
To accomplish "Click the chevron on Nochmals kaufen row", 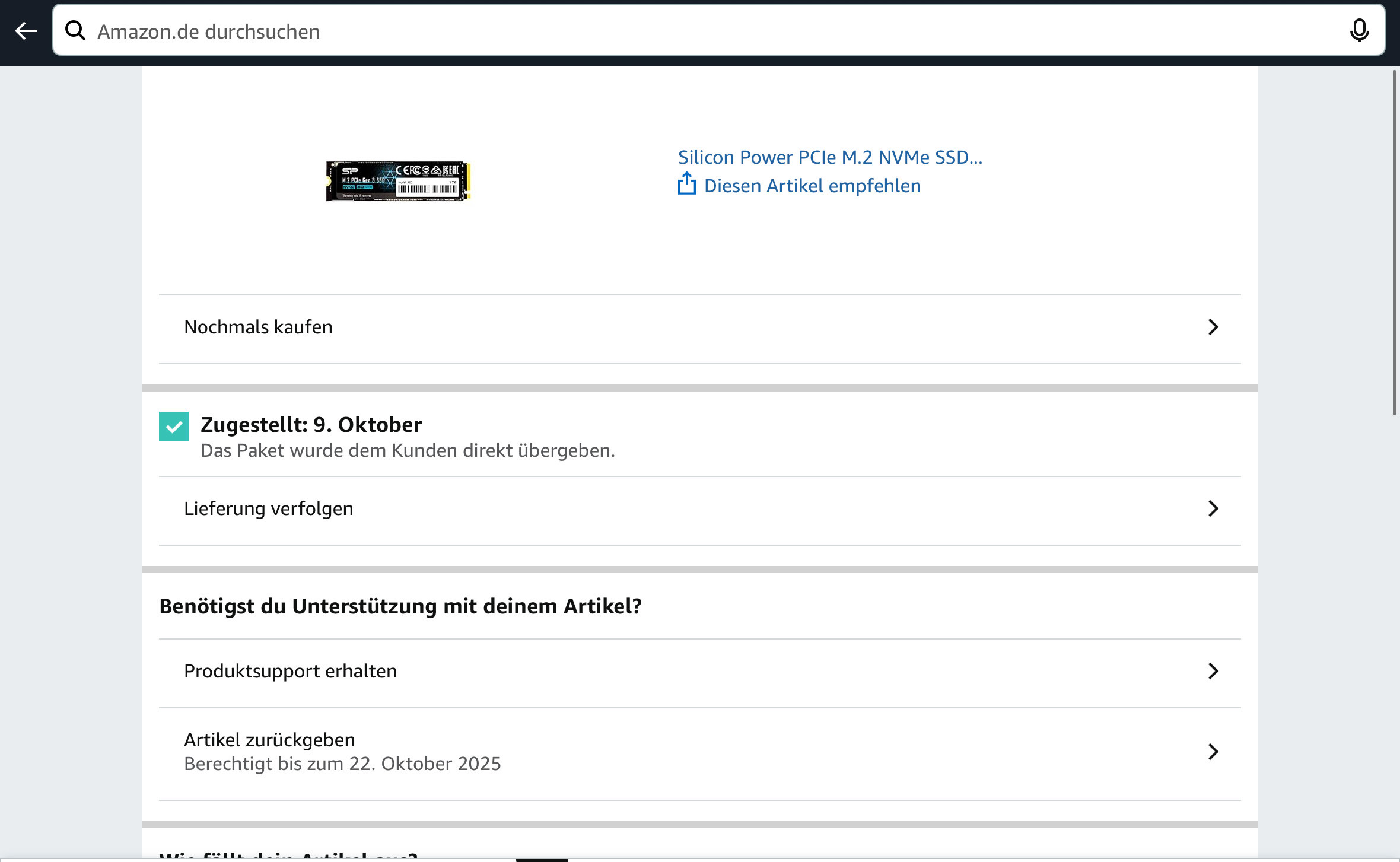I will pos(1213,327).
